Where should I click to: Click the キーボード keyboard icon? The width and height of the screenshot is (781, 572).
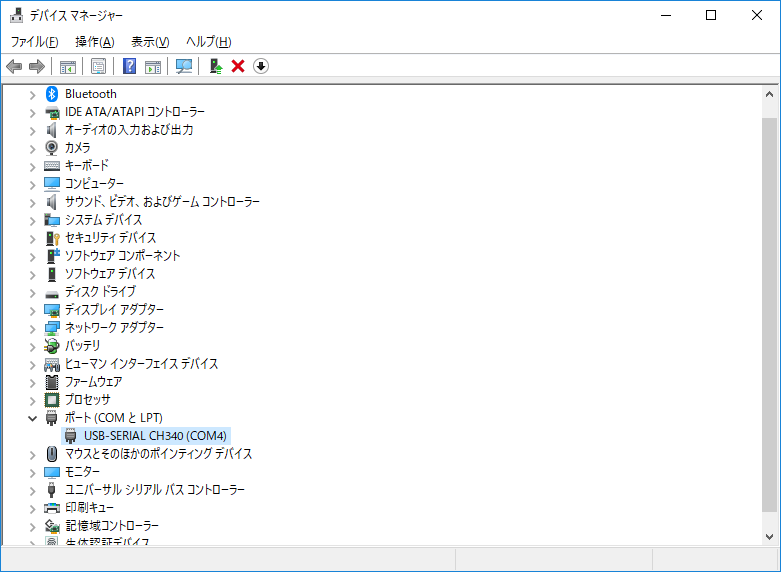[52, 165]
